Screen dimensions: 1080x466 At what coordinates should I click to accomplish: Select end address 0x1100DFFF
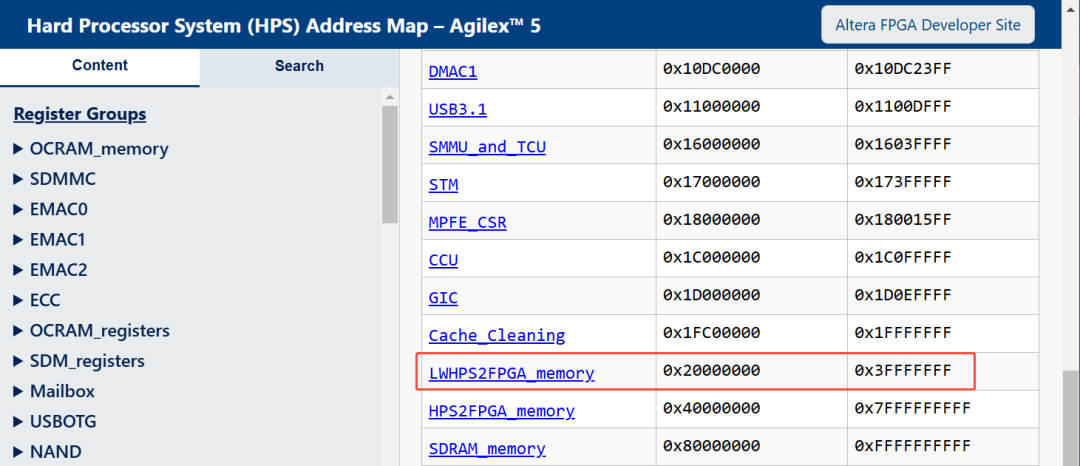click(903, 107)
